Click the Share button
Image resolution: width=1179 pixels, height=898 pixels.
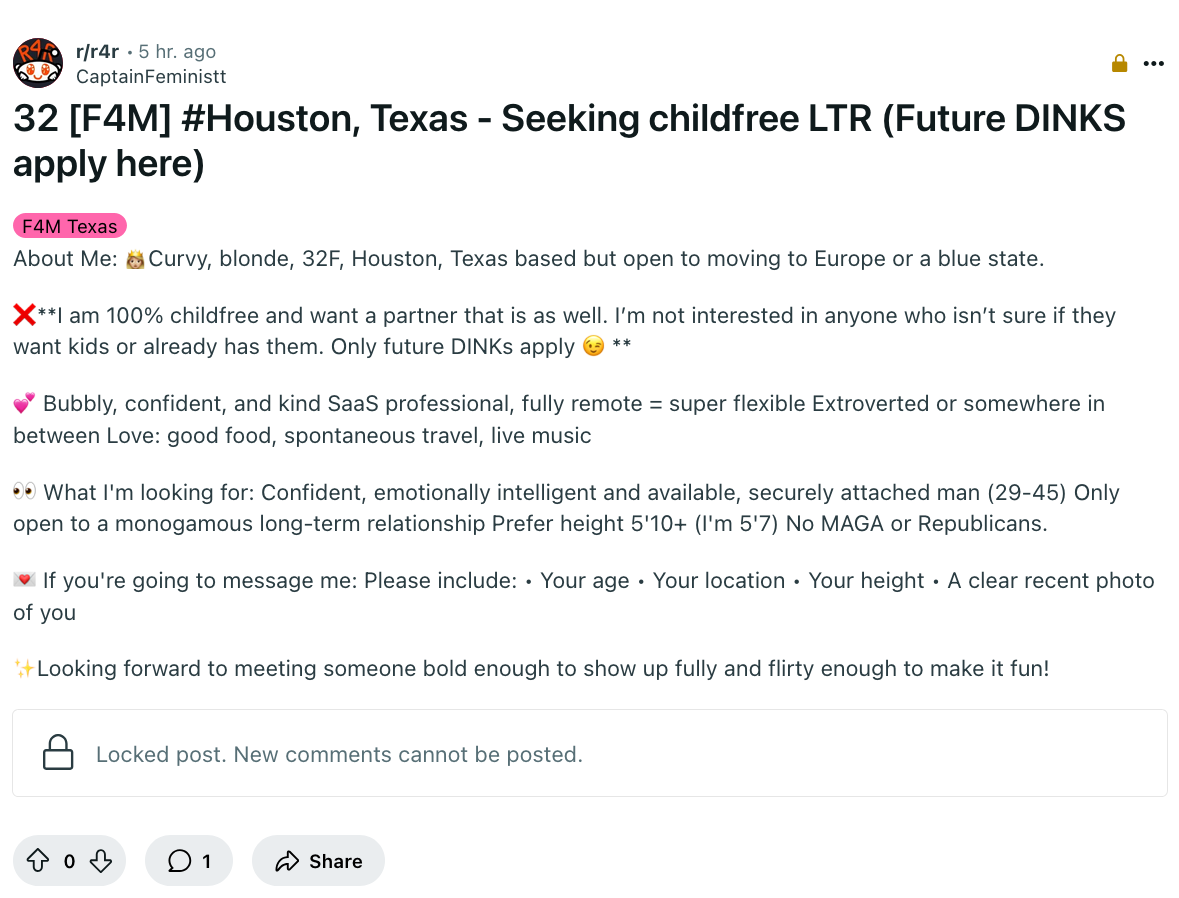click(318, 860)
